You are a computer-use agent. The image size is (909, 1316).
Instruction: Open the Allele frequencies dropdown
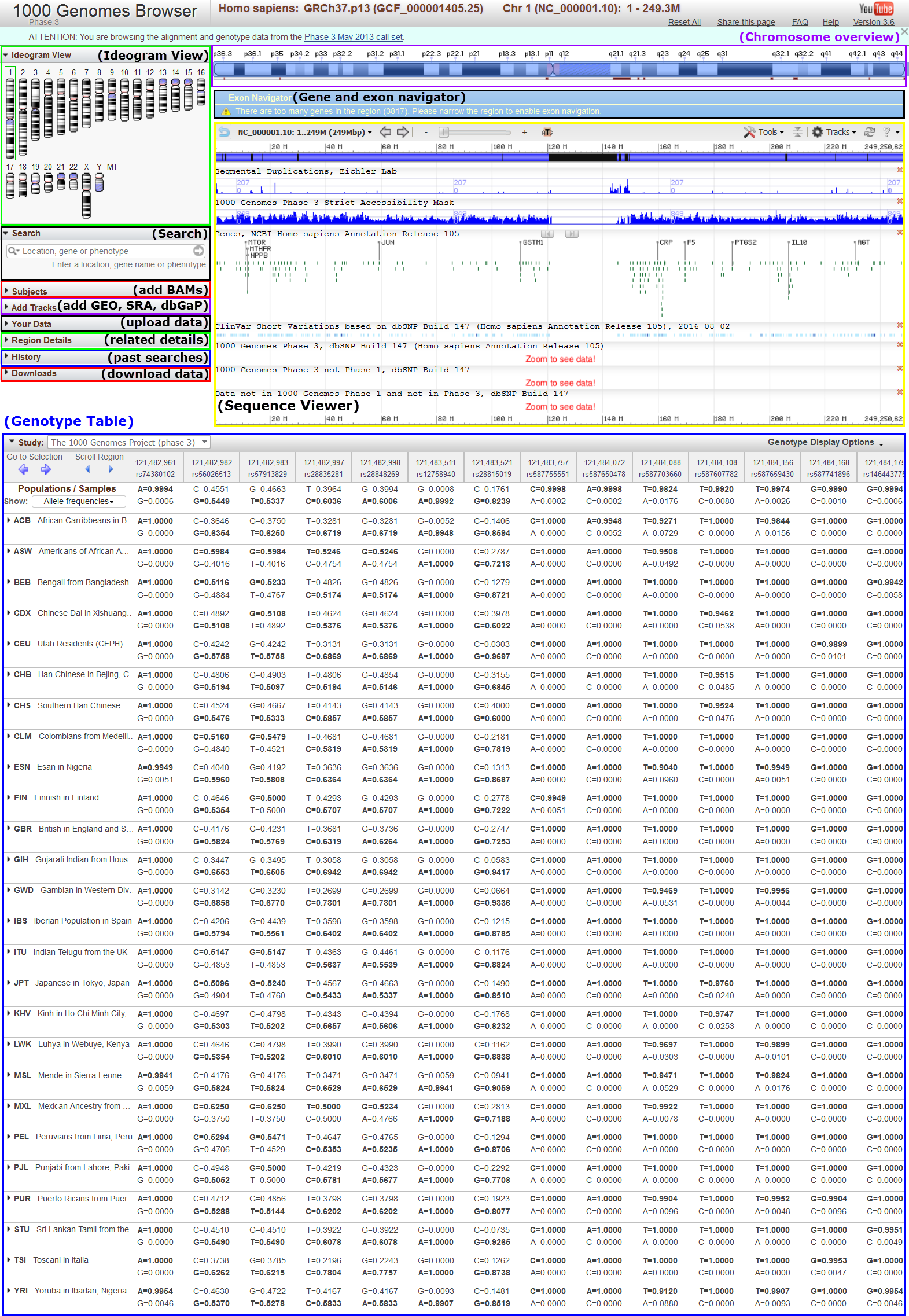79,501
